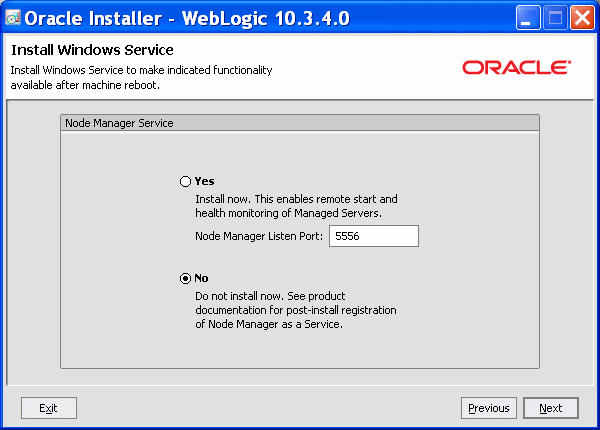Image resolution: width=600 pixels, height=430 pixels.
Task: Click the ORACLE logo
Action: (x=517, y=67)
